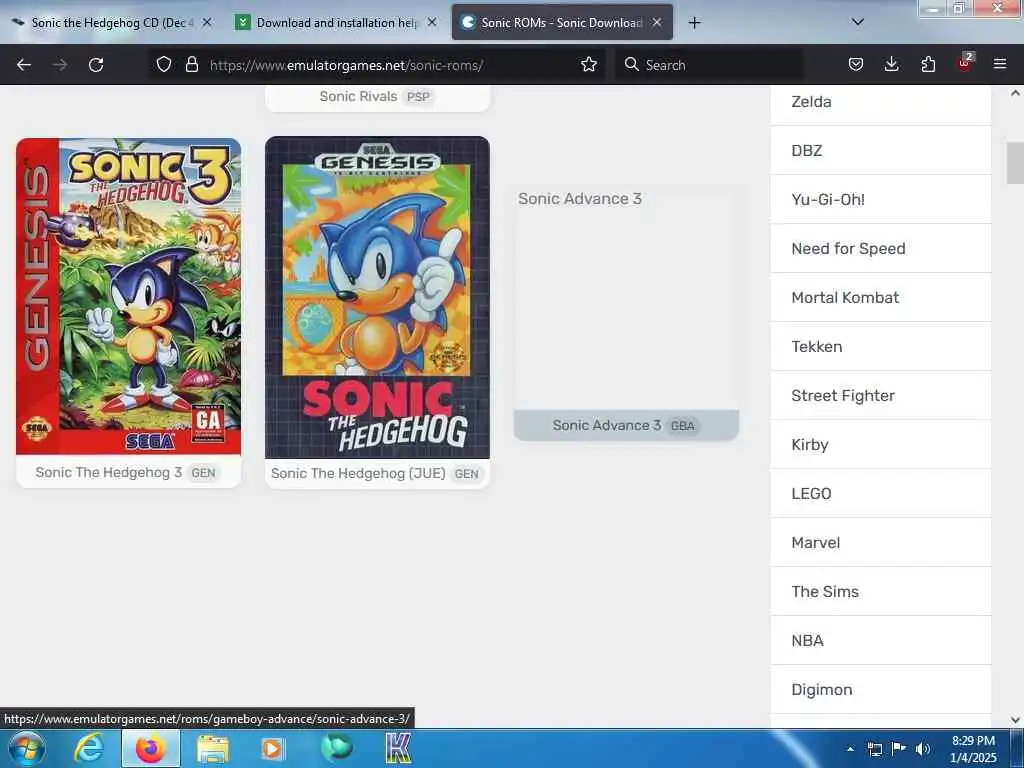
Task: Select the Sonic ROMs - Sonic Download tab
Action: [x=562, y=22]
